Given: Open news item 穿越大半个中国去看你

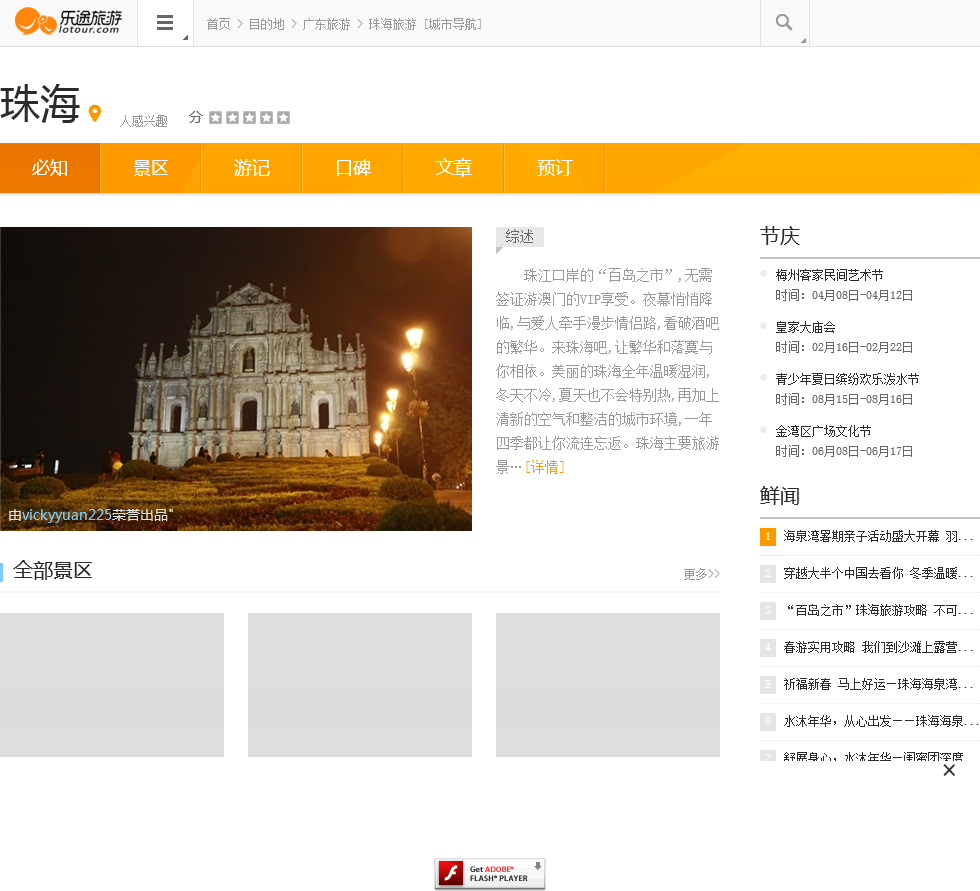Looking at the screenshot, I should coord(878,573).
